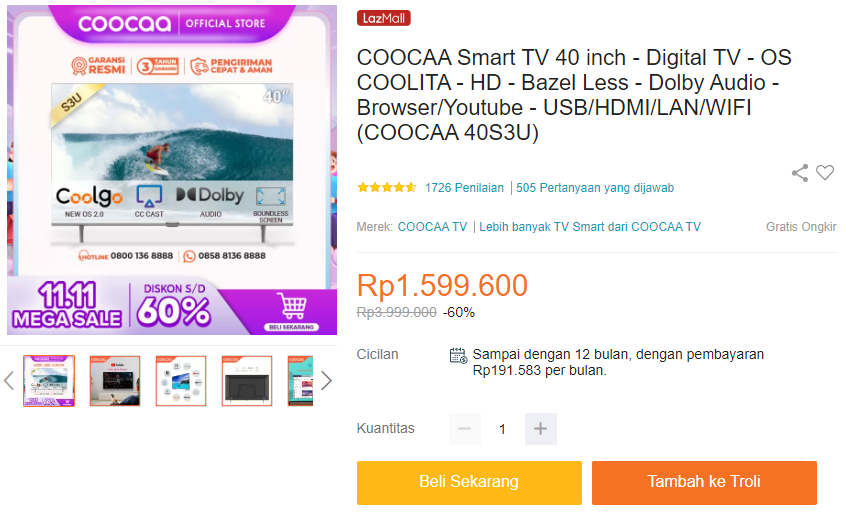Click Beli Sekarang button
Viewport: 855px width, 532px height.
(469, 482)
